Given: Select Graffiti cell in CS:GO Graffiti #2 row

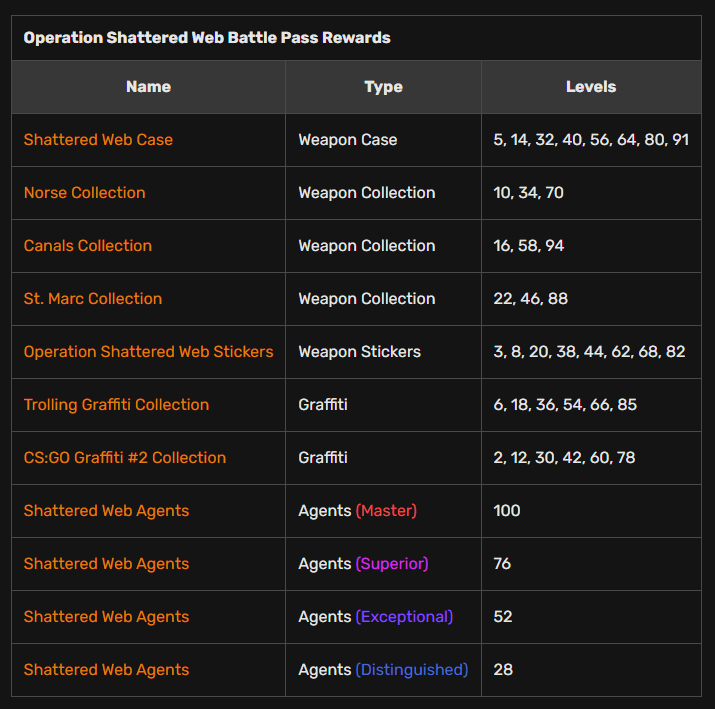Looking at the screenshot, I should 383,457.
